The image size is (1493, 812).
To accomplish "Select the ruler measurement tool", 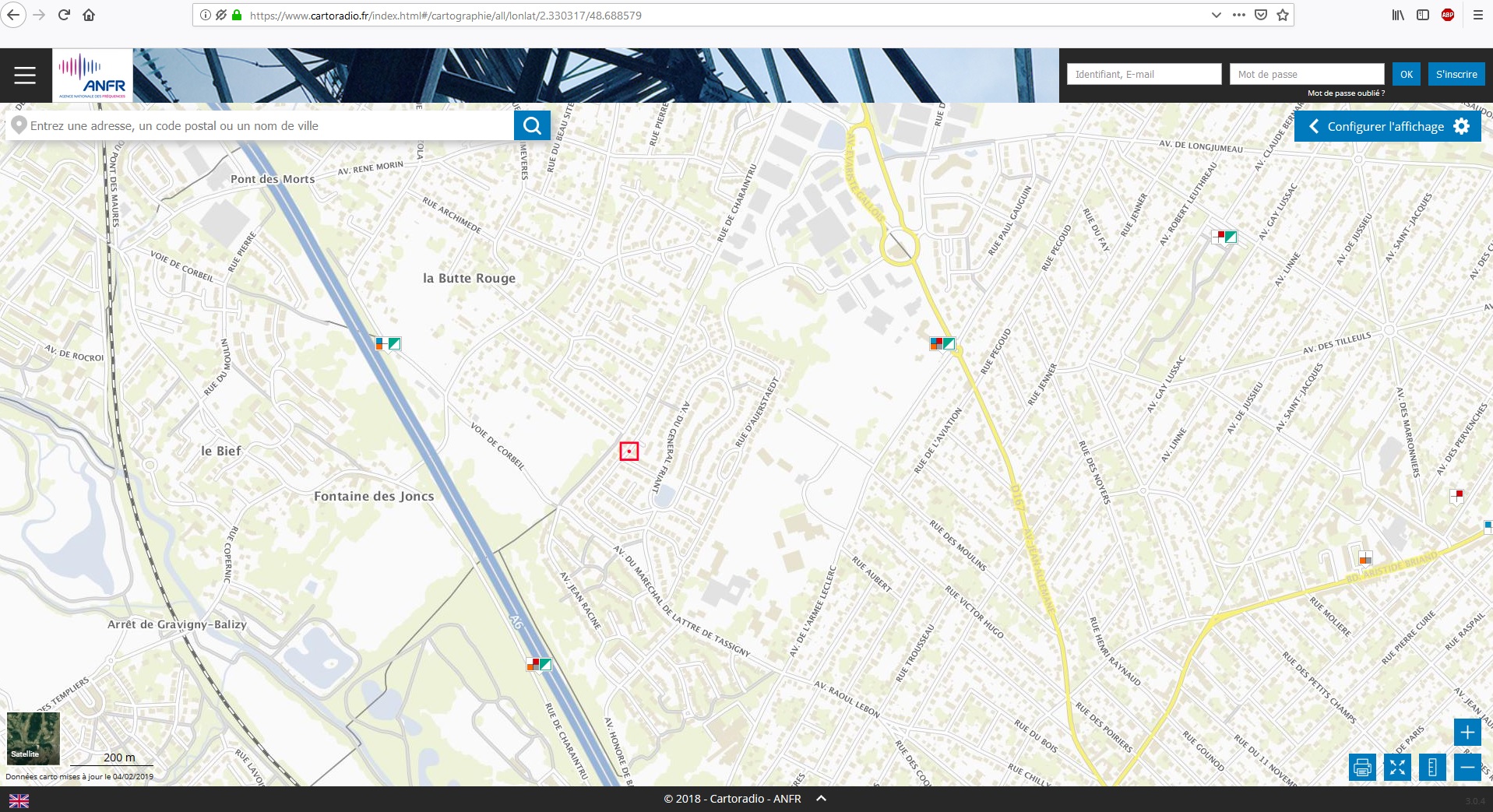I will pyautogui.click(x=1432, y=768).
